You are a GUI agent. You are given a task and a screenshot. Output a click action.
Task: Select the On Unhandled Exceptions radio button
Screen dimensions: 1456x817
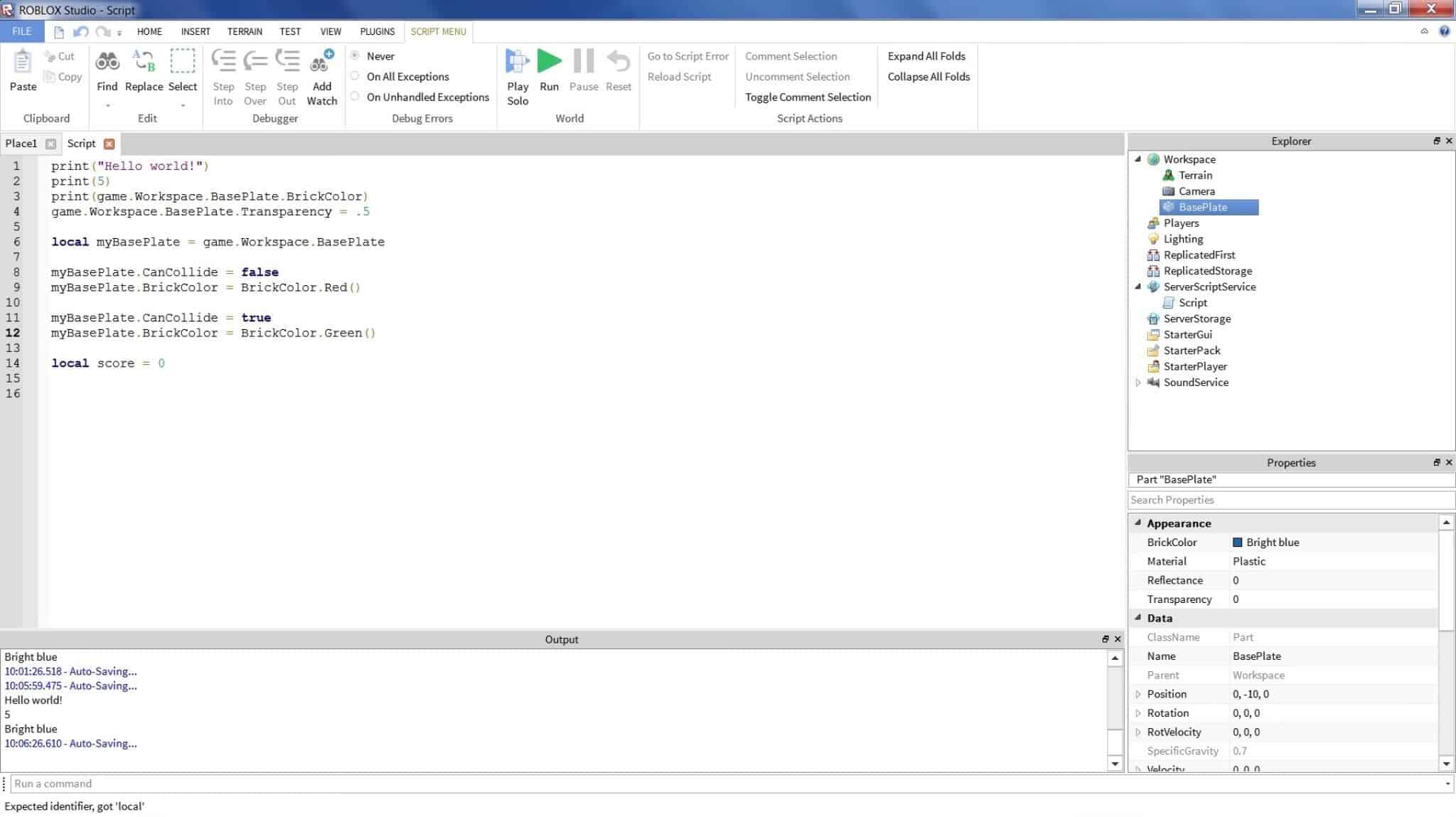click(x=356, y=97)
